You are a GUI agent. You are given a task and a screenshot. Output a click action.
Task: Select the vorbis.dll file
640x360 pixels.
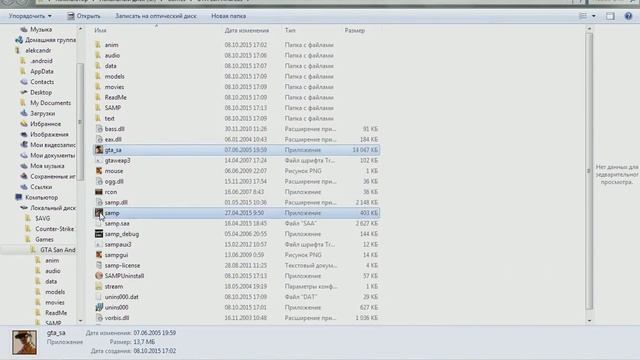click(117, 318)
